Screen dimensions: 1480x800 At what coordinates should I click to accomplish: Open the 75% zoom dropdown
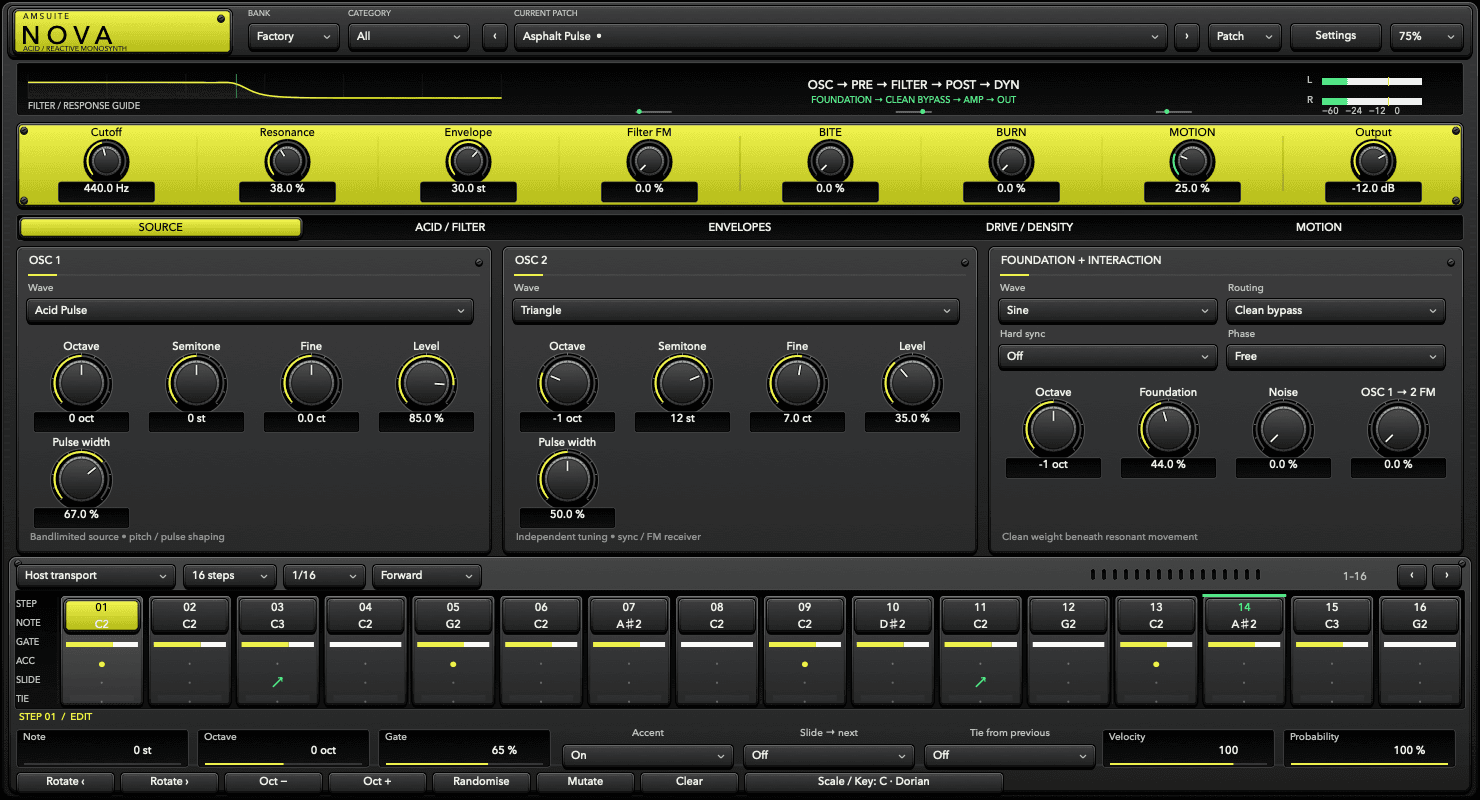(x=1427, y=36)
